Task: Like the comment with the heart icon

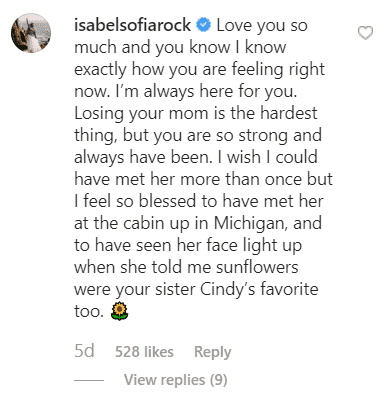Action: point(365,33)
